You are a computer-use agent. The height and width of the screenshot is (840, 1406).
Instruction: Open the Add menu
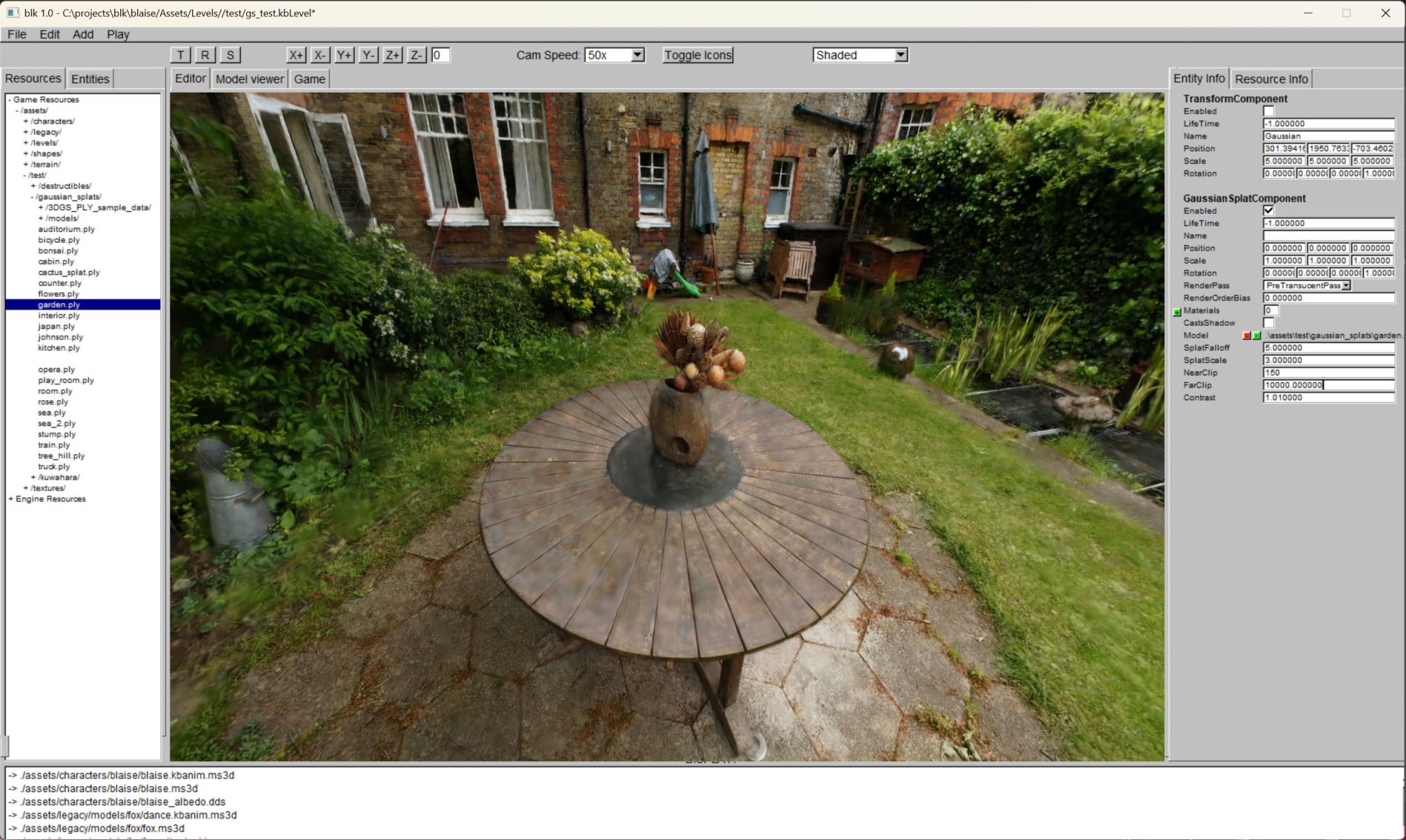tap(83, 34)
